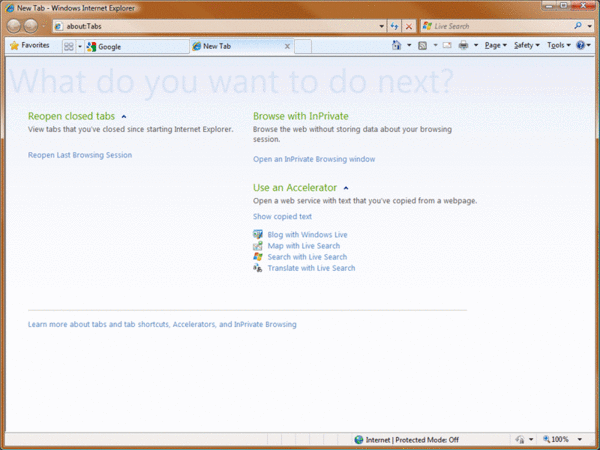
Task: Click the Back navigation button
Action: pyautogui.click(x=14, y=26)
